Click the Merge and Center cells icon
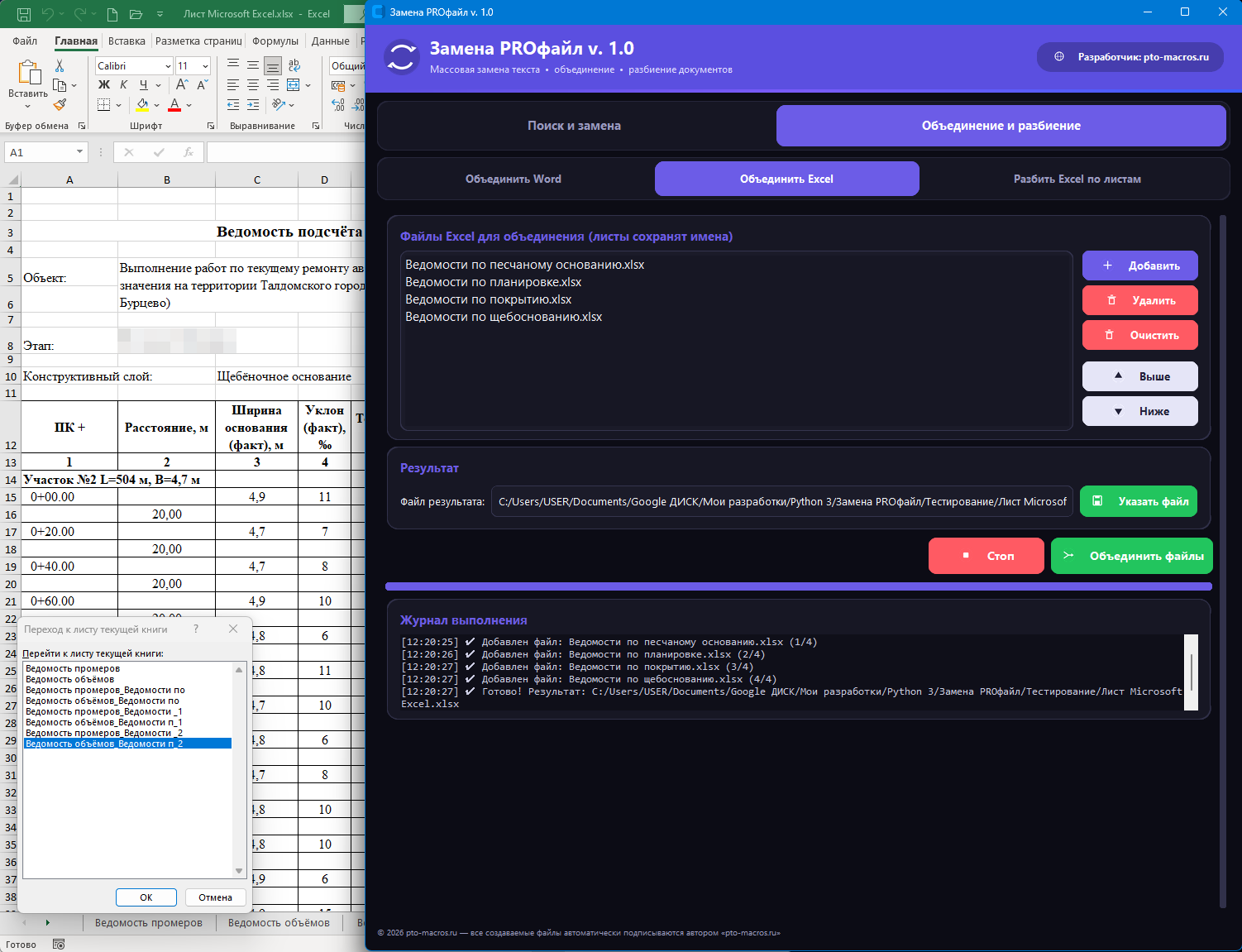 294,85
